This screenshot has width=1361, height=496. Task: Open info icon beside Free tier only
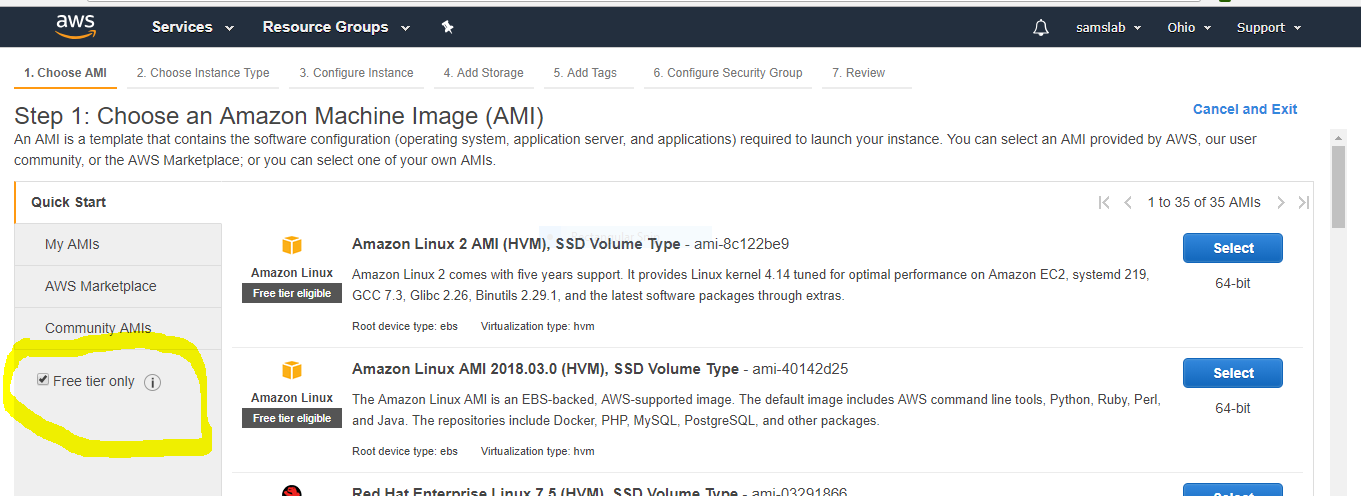pos(152,382)
